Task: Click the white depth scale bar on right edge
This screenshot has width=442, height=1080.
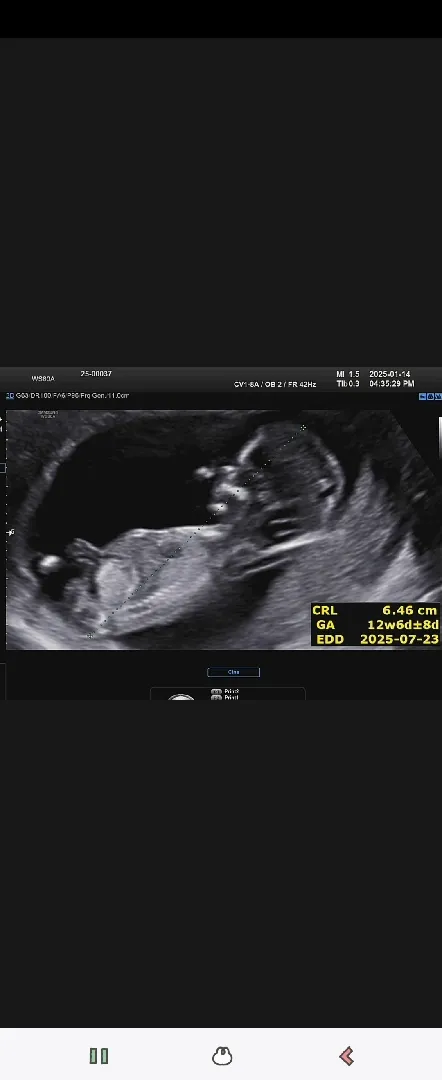Action: pos(440,428)
